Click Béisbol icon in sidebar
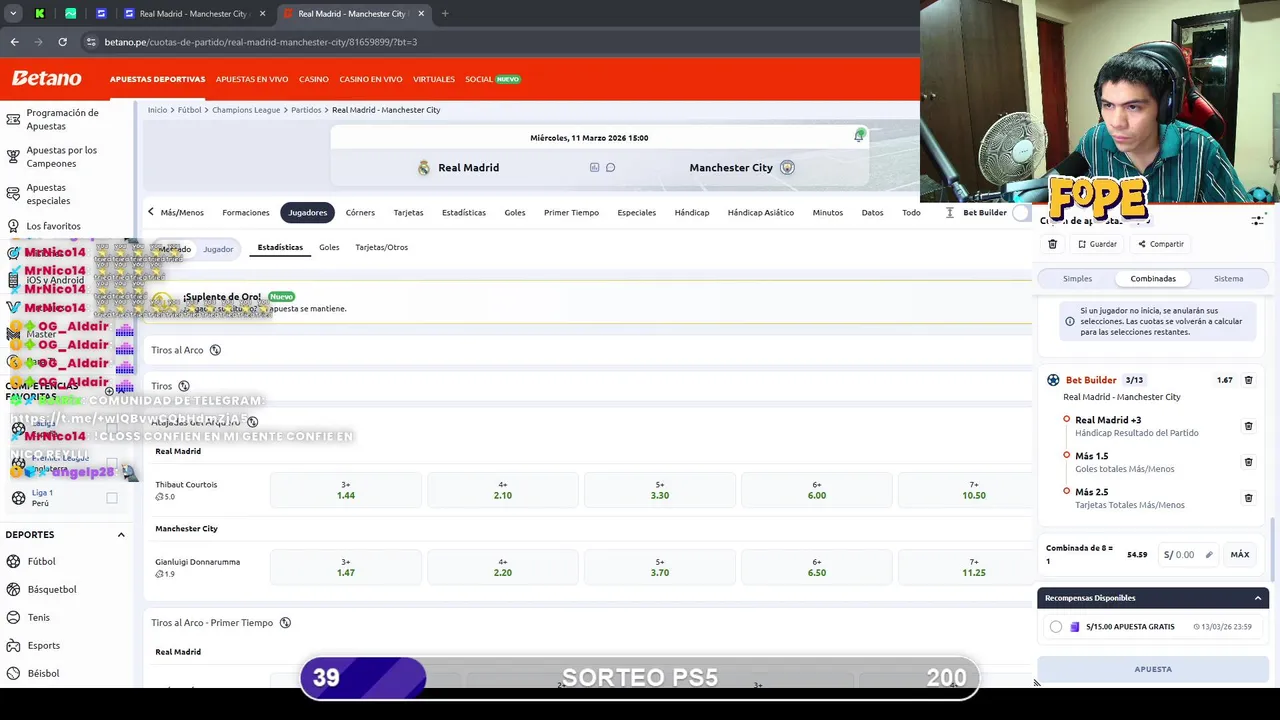 (13, 674)
